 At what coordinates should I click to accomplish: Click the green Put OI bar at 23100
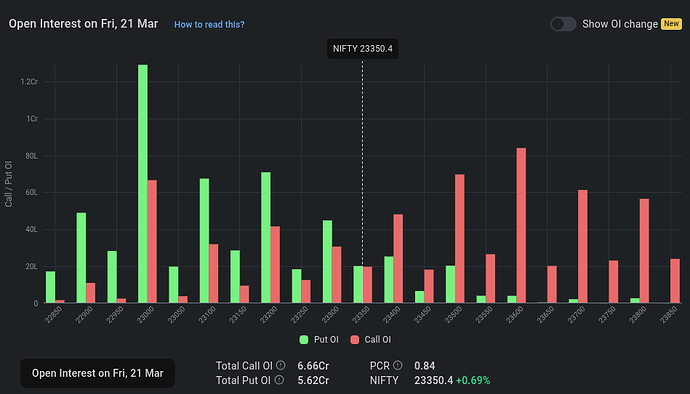click(204, 241)
